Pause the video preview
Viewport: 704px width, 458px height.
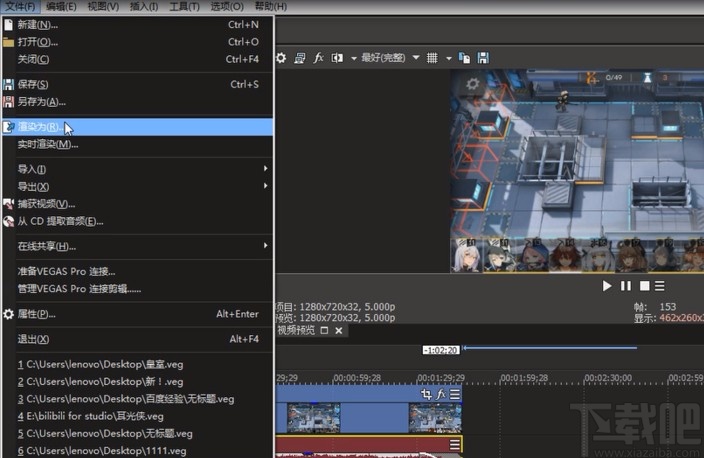(625, 286)
